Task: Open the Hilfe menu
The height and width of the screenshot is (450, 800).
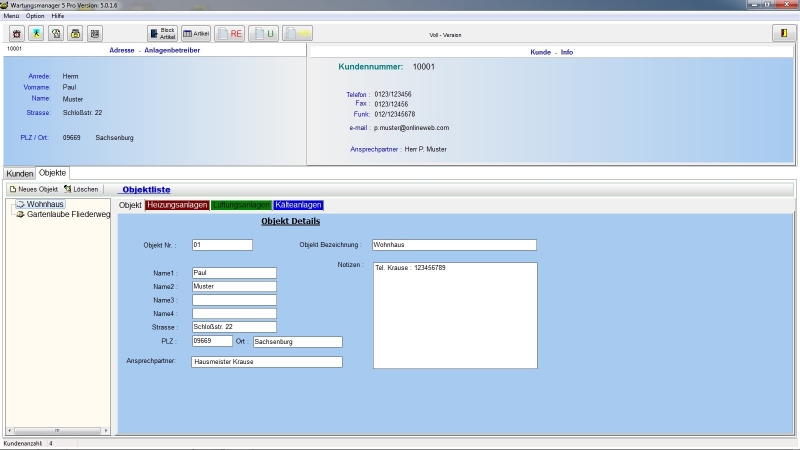Action: click(x=58, y=16)
